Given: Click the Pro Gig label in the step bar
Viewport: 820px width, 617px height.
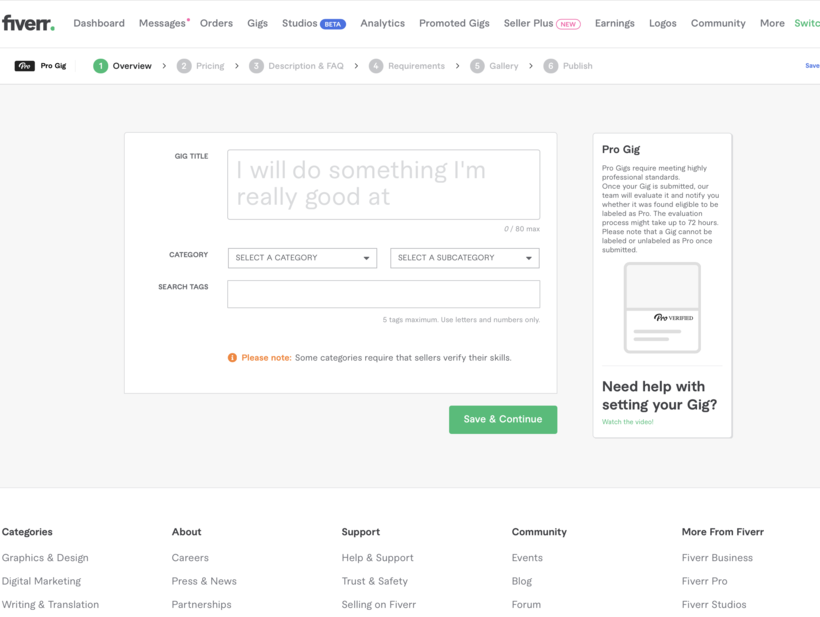Looking at the screenshot, I should 53,66.
